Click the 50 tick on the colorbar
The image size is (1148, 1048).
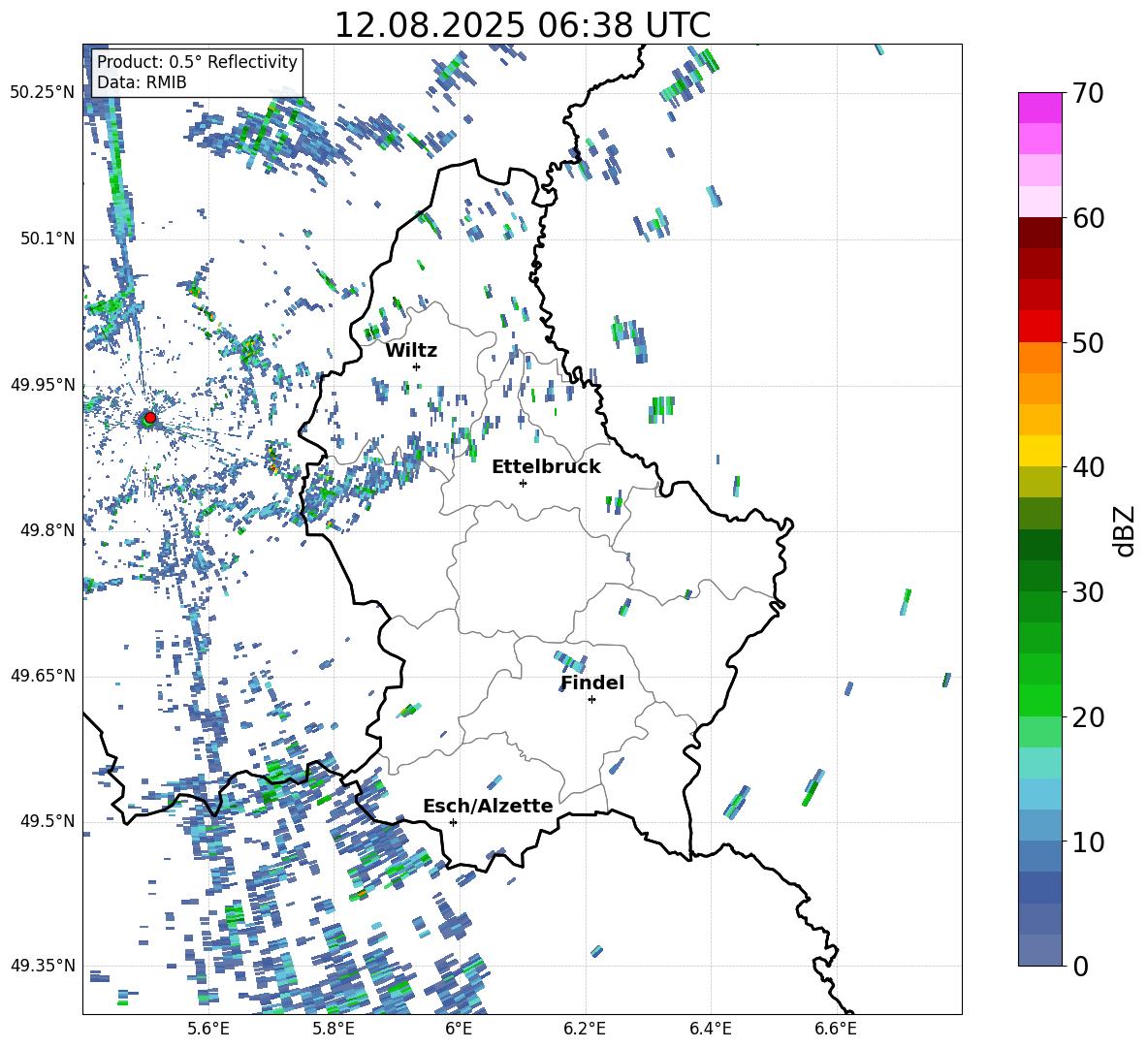1088,343
